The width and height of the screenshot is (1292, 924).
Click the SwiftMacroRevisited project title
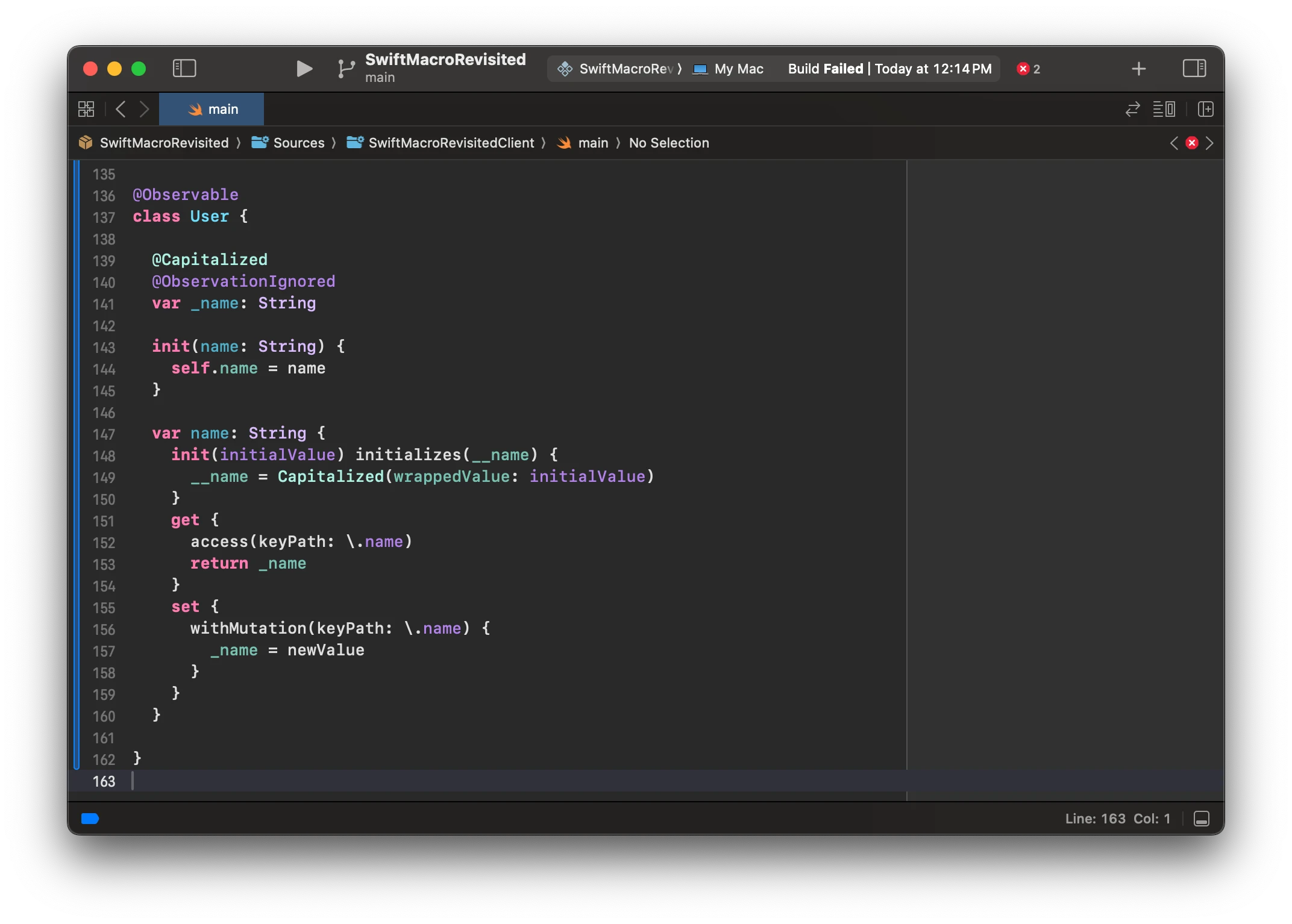coord(445,60)
